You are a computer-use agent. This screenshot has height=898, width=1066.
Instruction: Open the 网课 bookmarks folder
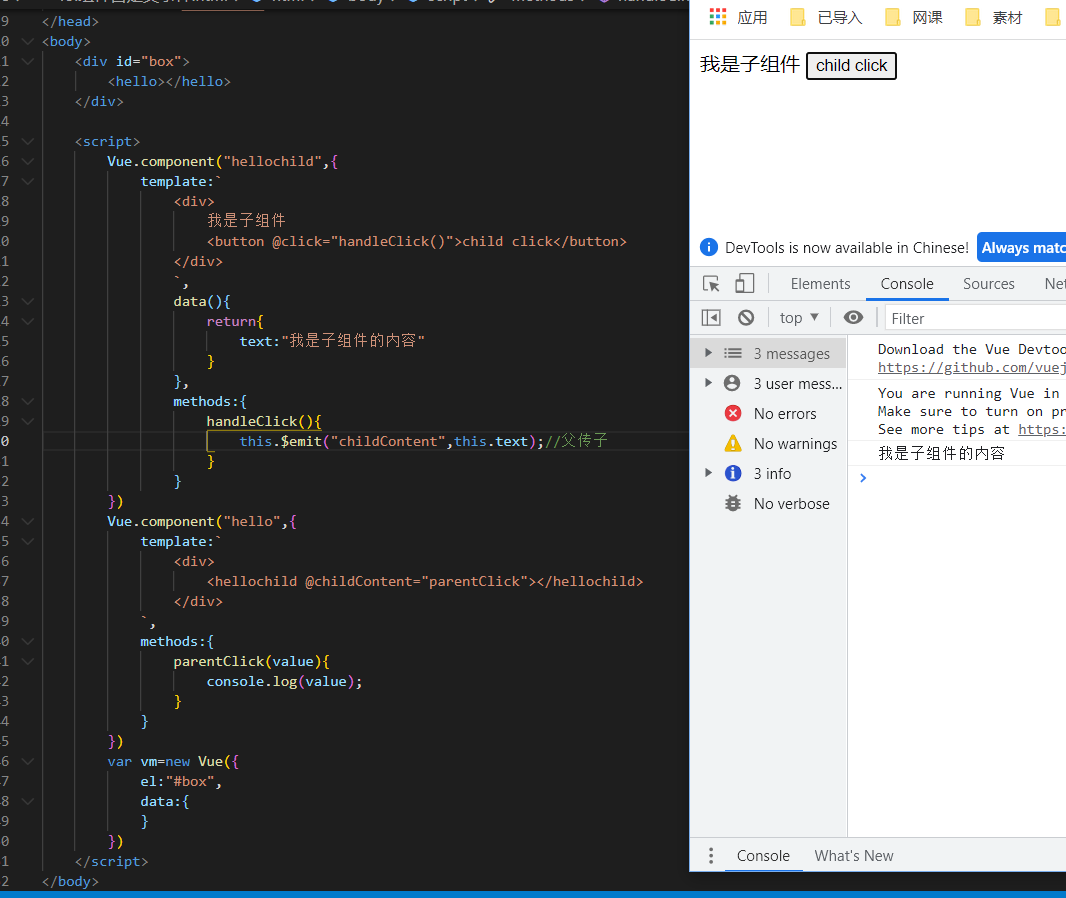914,18
